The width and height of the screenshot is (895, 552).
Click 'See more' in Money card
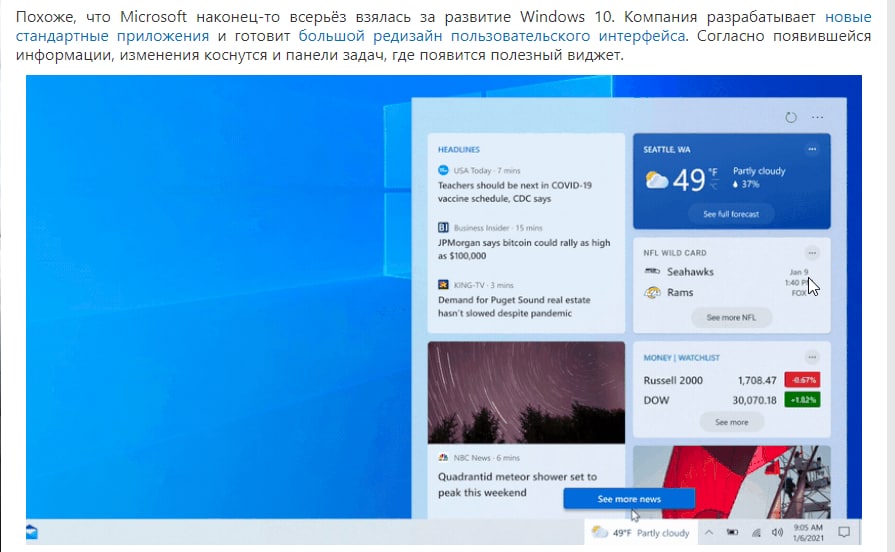coord(731,422)
